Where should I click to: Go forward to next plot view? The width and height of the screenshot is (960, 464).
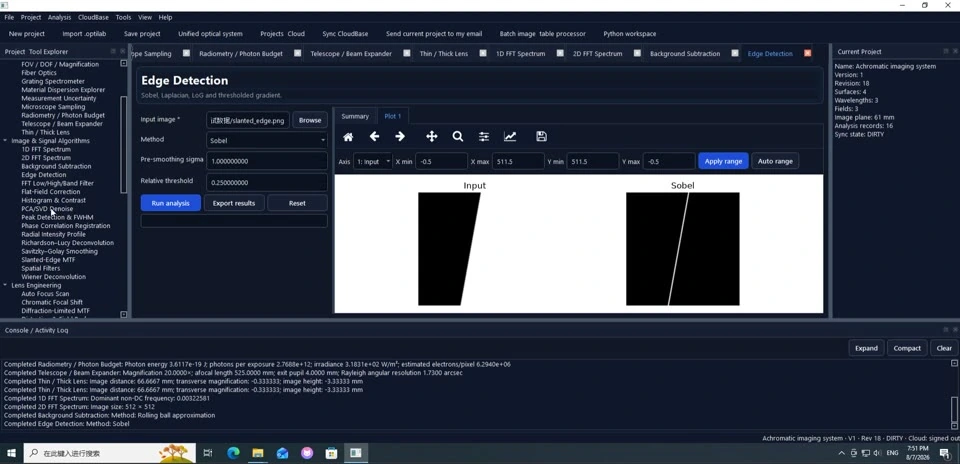click(x=400, y=137)
